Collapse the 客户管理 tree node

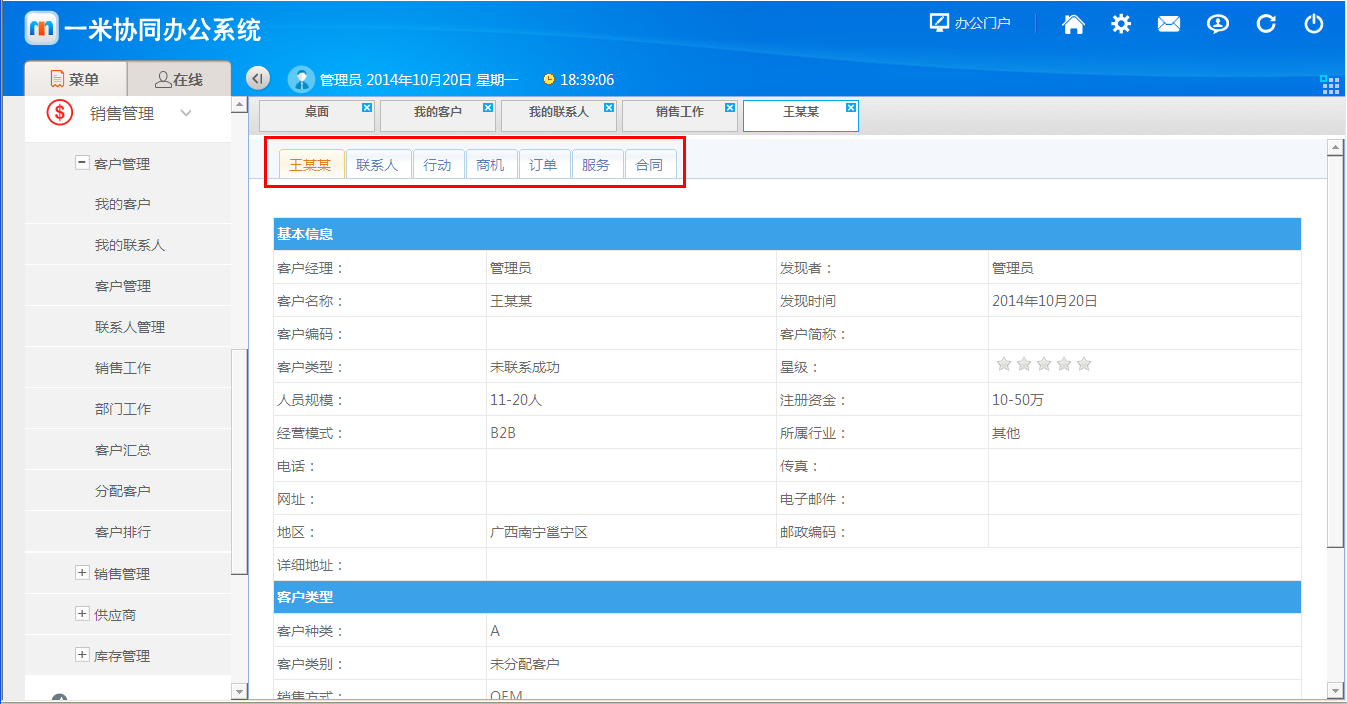pyautogui.click(x=82, y=163)
